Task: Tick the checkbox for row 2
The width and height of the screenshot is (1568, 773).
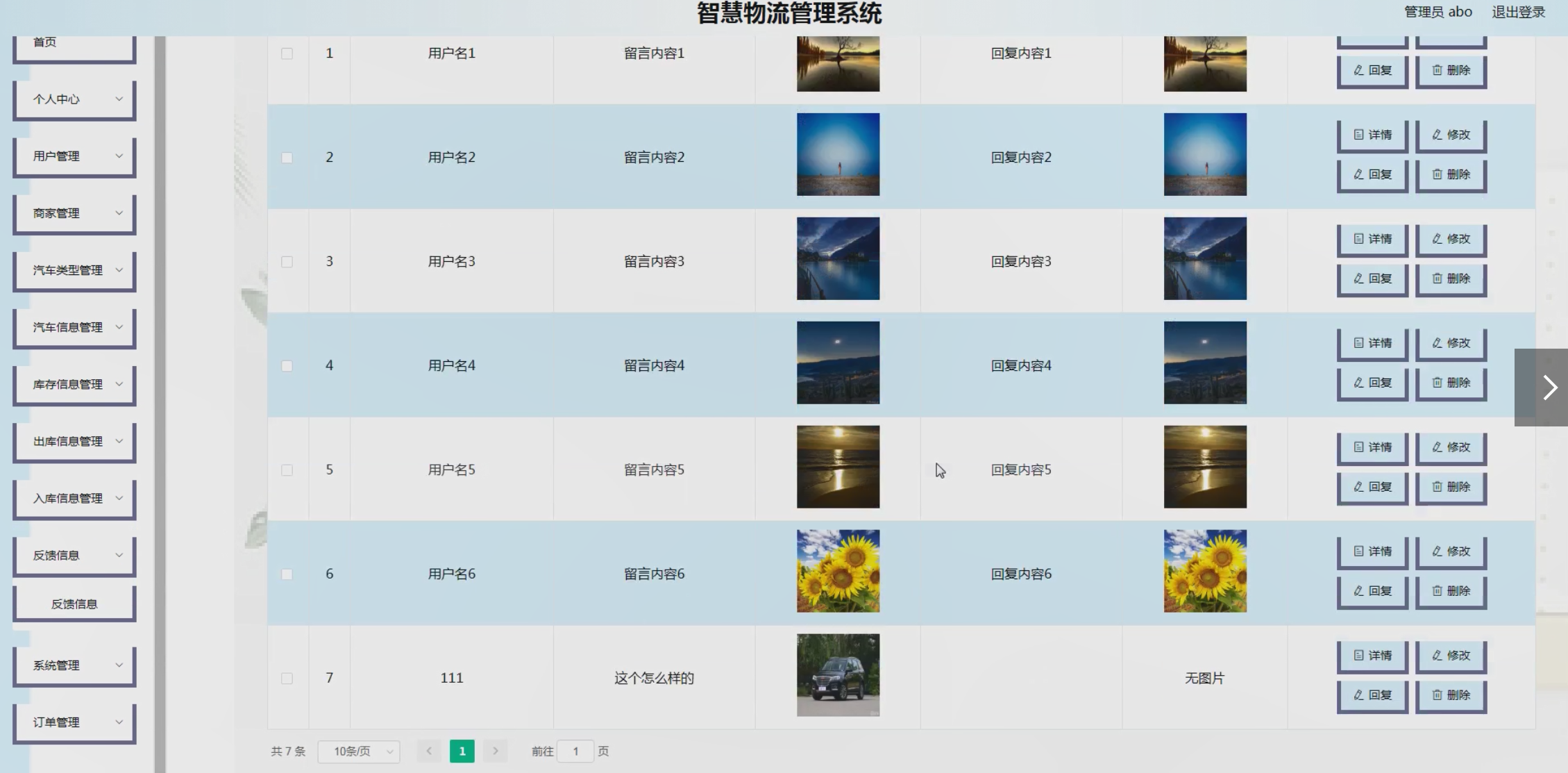Action: pyautogui.click(x=287, y=158)
